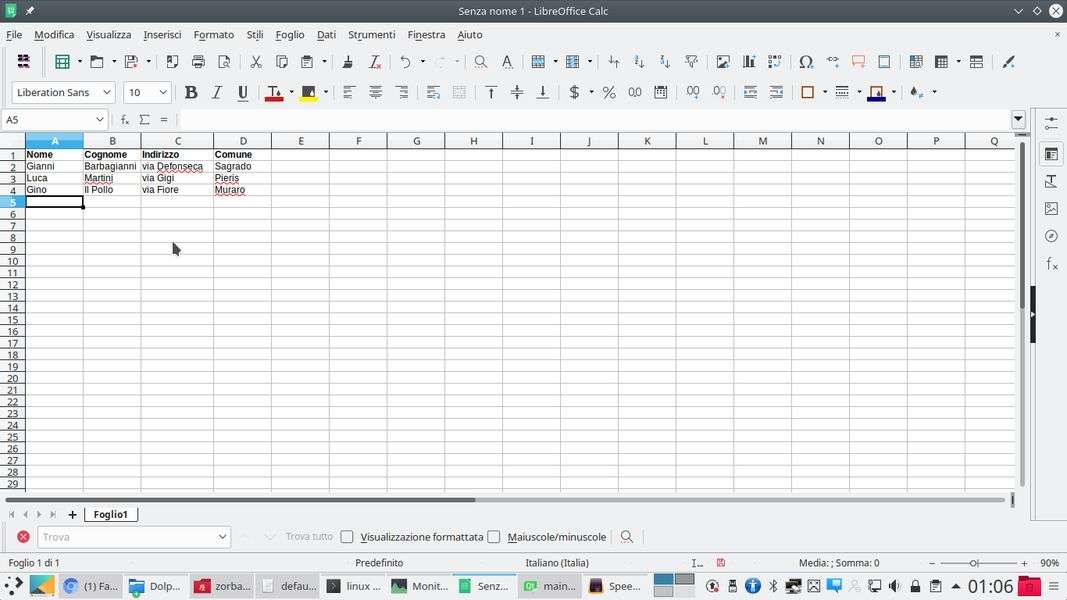This screenshot has height=600, width=1067.
Task: Expand formula bar arrow
Action: coord(1018,120)
